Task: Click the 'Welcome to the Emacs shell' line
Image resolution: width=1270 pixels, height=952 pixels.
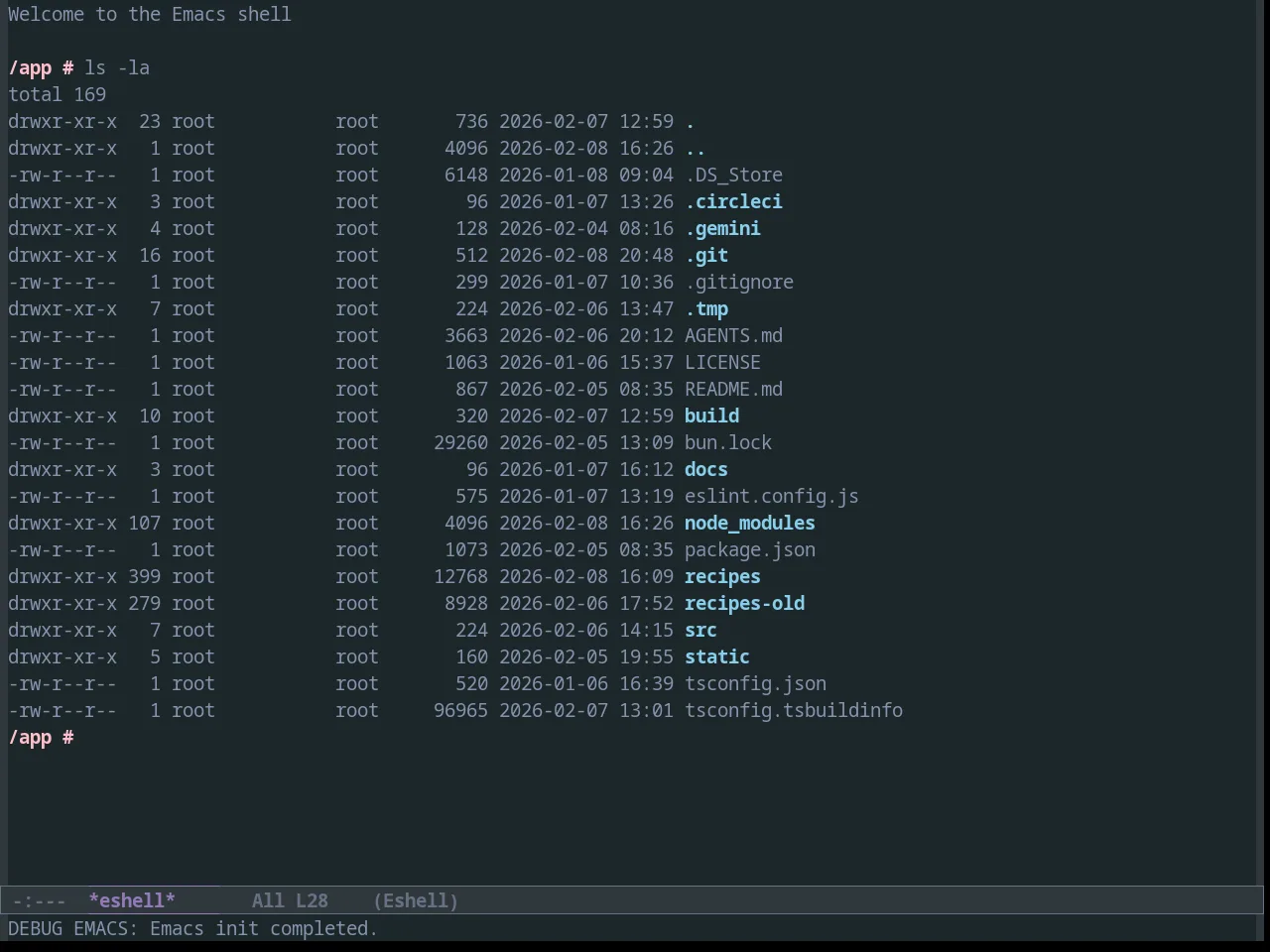Action: coord(150,14)
